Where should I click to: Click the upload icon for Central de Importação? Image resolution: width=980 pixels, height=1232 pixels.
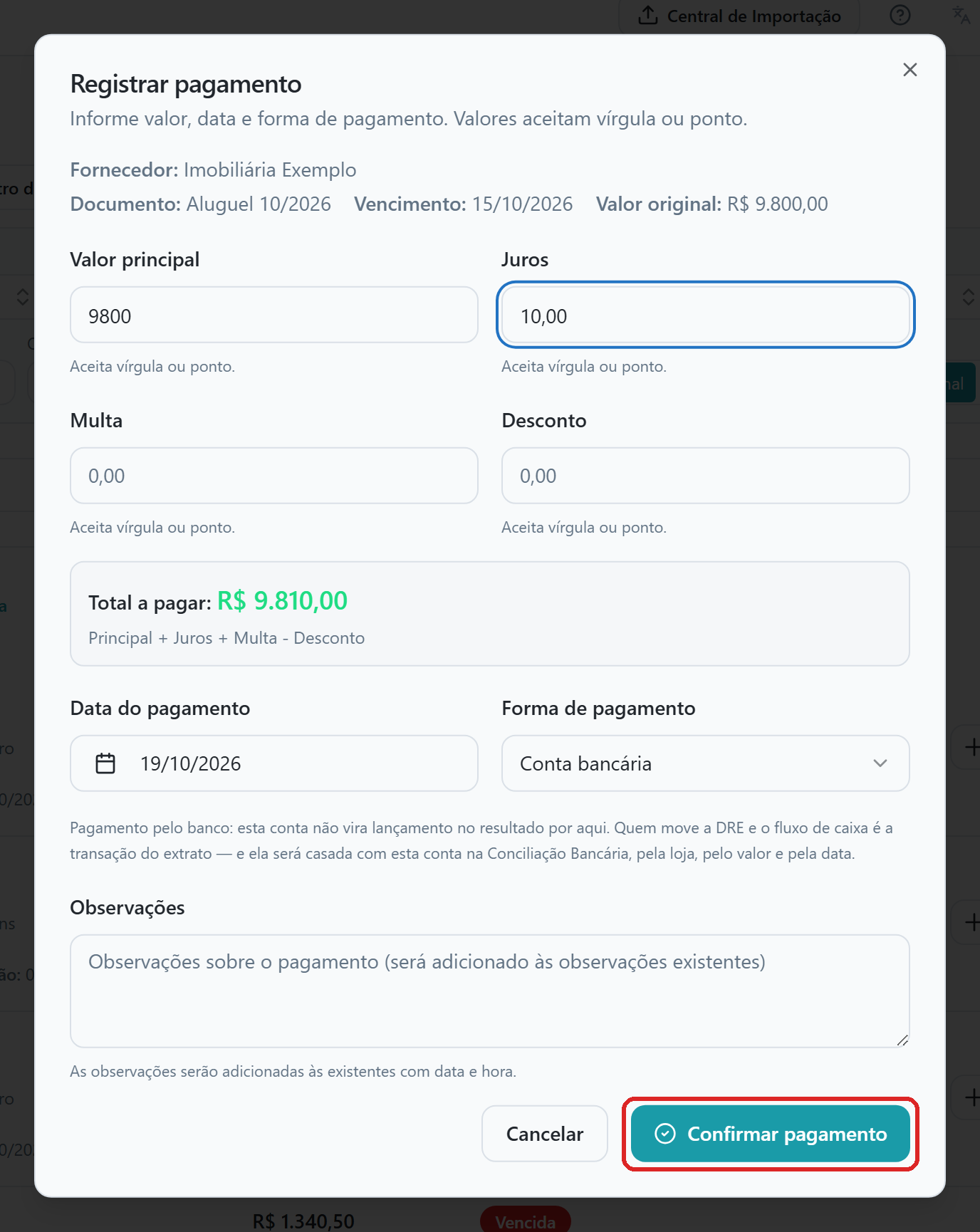(x=647, y=15)
